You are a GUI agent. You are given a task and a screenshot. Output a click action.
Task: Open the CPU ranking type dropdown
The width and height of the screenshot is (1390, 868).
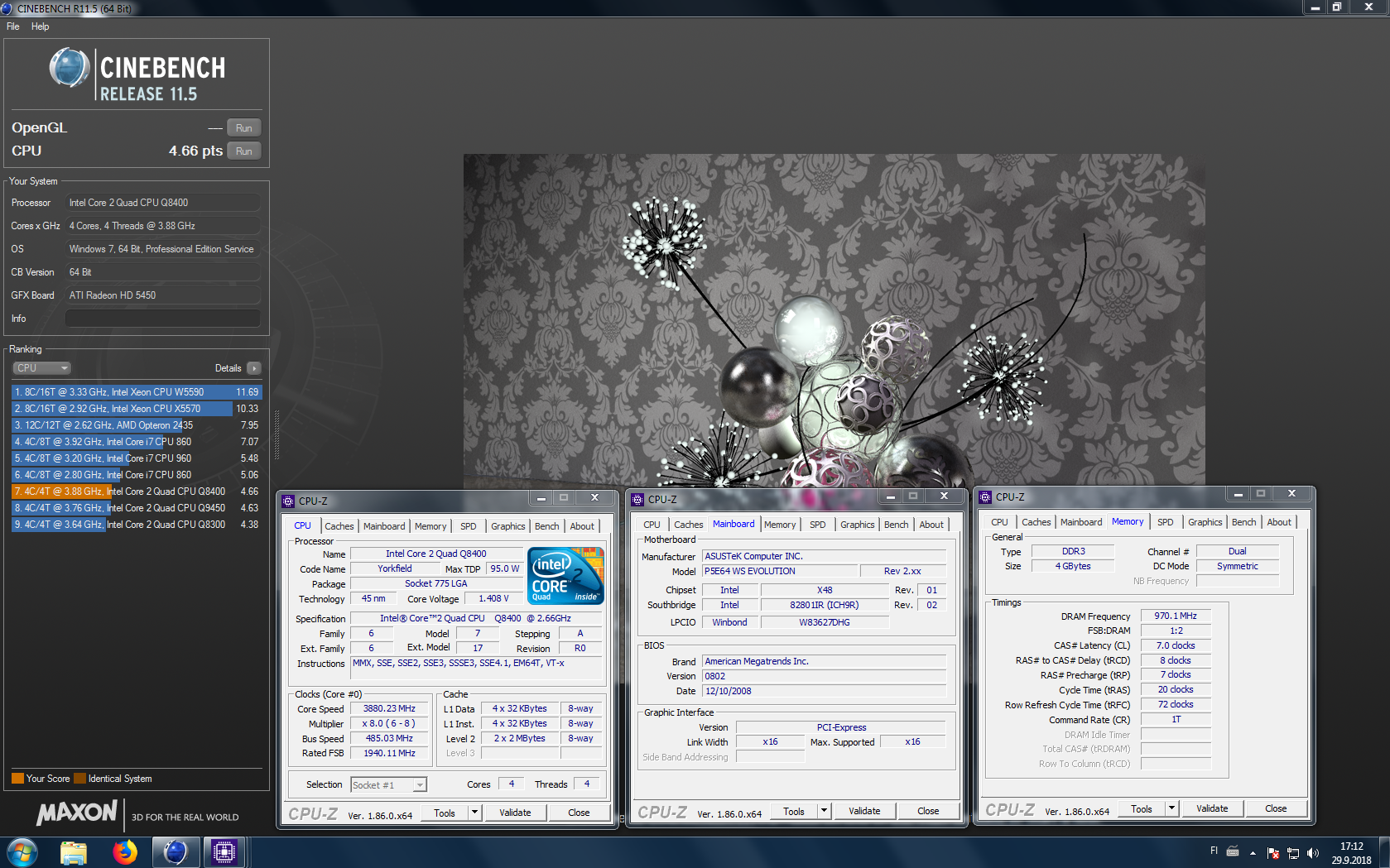tap(41, 368)
